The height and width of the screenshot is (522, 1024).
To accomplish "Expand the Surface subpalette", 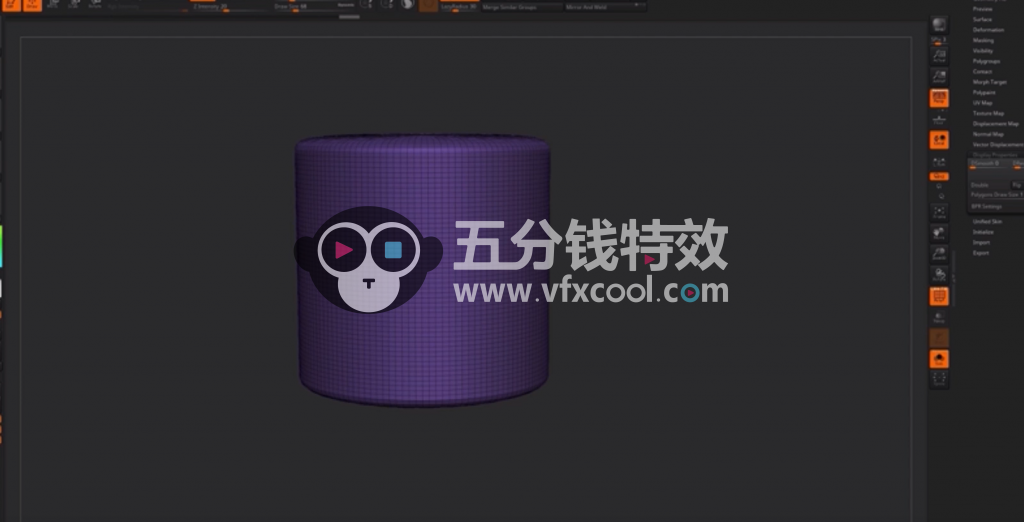I will coord(982,20).
